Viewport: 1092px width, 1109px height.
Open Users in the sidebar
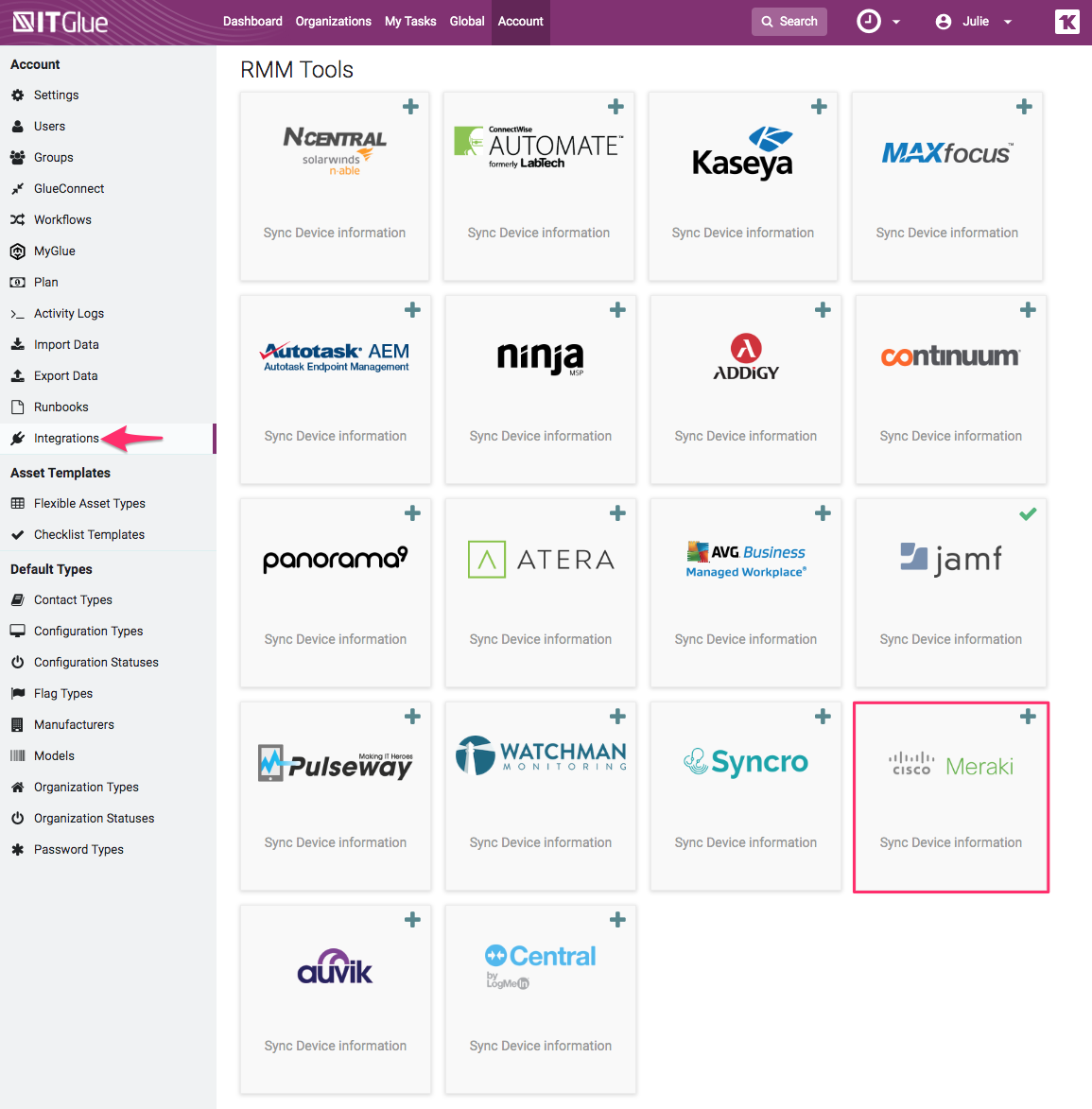(49, 126)
